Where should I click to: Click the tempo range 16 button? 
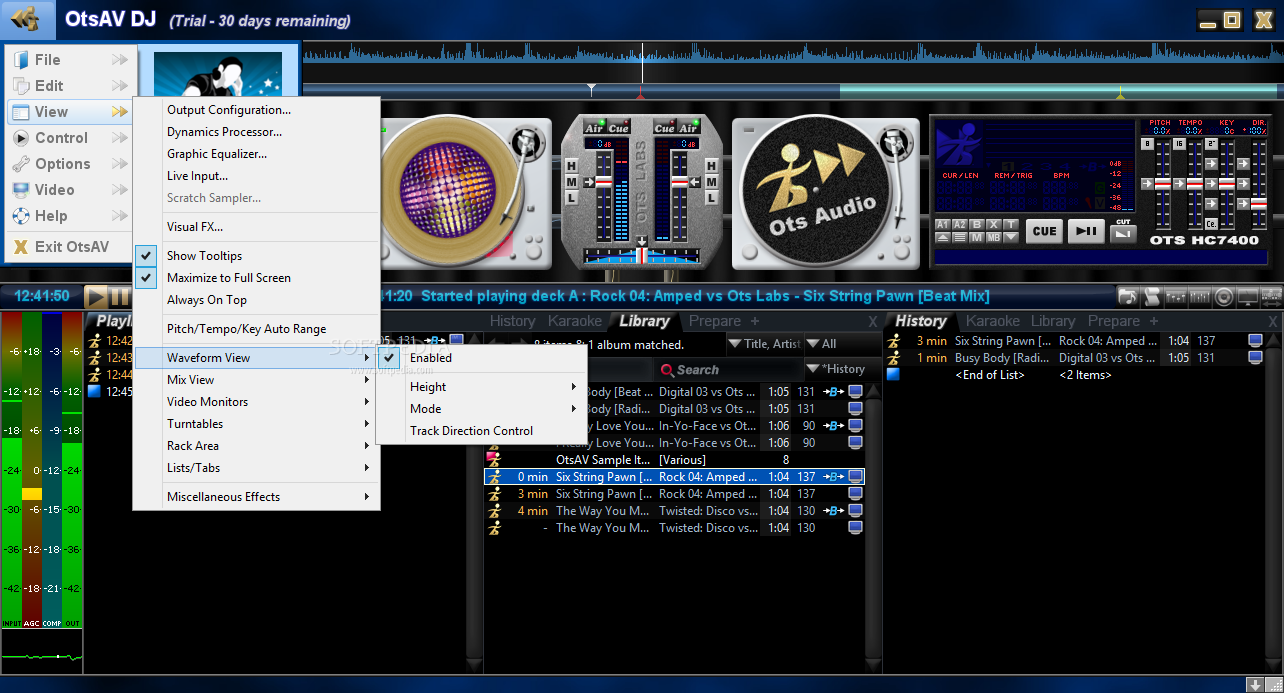tap(1179, 144)
